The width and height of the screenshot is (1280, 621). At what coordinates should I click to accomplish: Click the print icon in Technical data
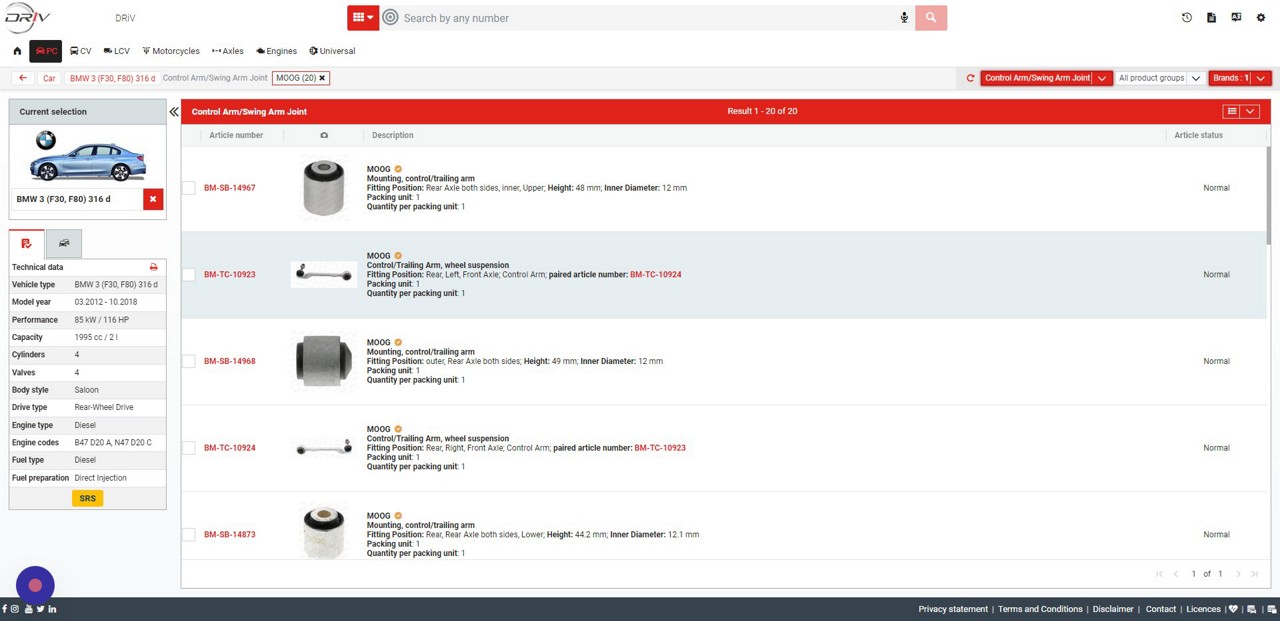(153, 267)
